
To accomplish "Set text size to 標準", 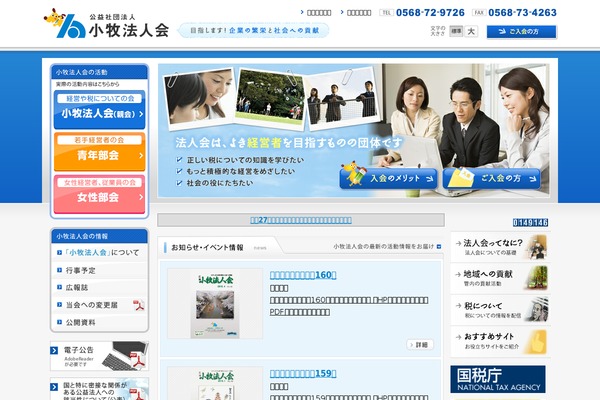I will point(456,31).
